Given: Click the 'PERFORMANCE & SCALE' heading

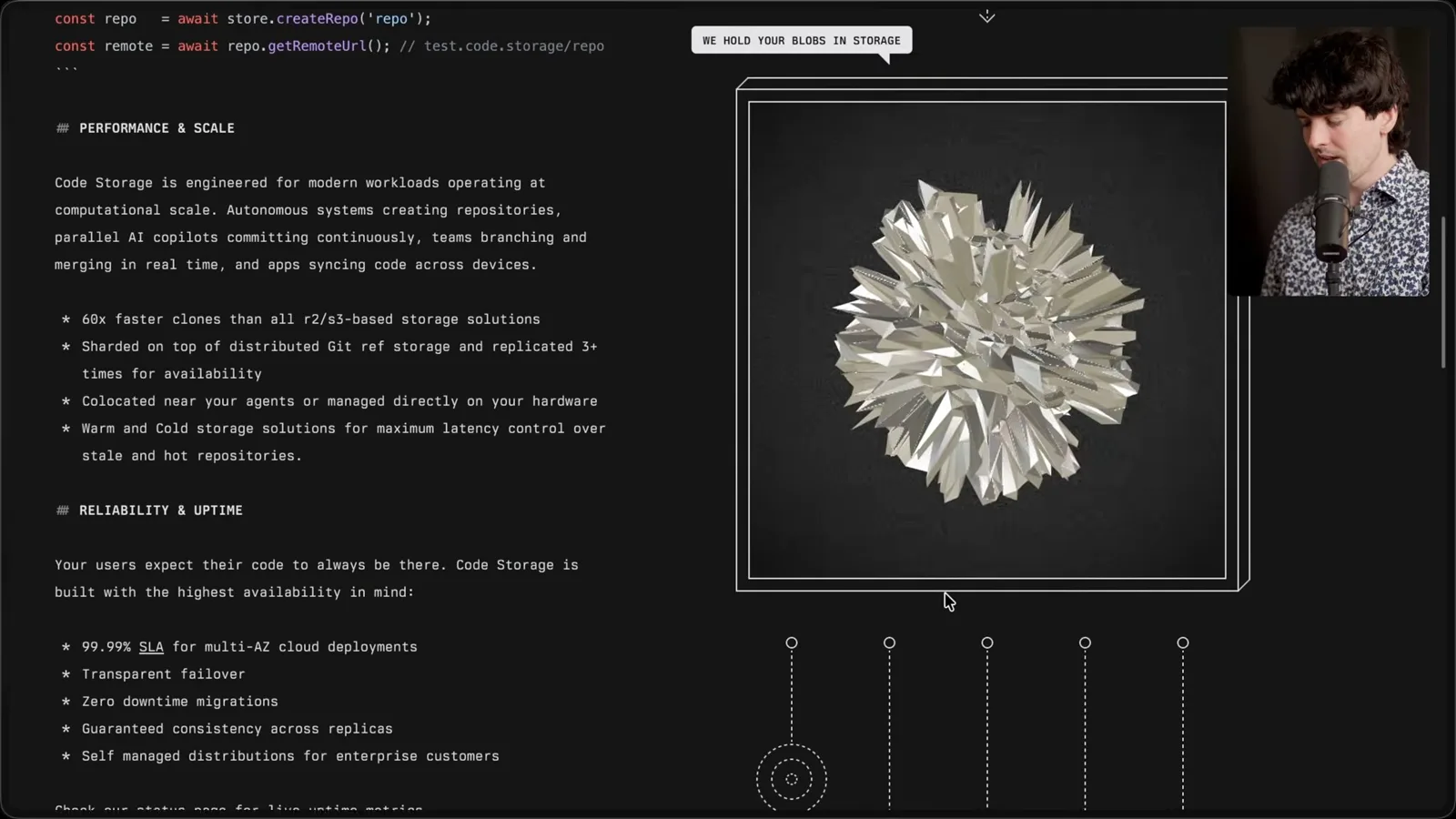Looking at the screenshot, I should pos(157,128).
